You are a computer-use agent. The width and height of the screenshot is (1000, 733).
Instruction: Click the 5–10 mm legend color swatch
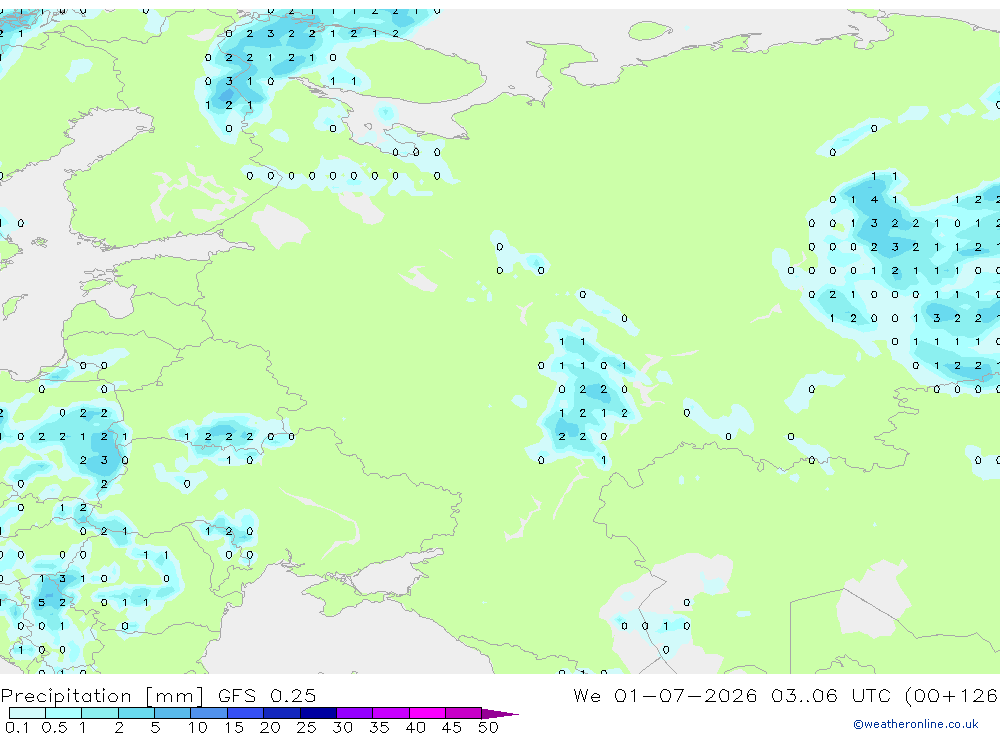(x=172, y=713)
